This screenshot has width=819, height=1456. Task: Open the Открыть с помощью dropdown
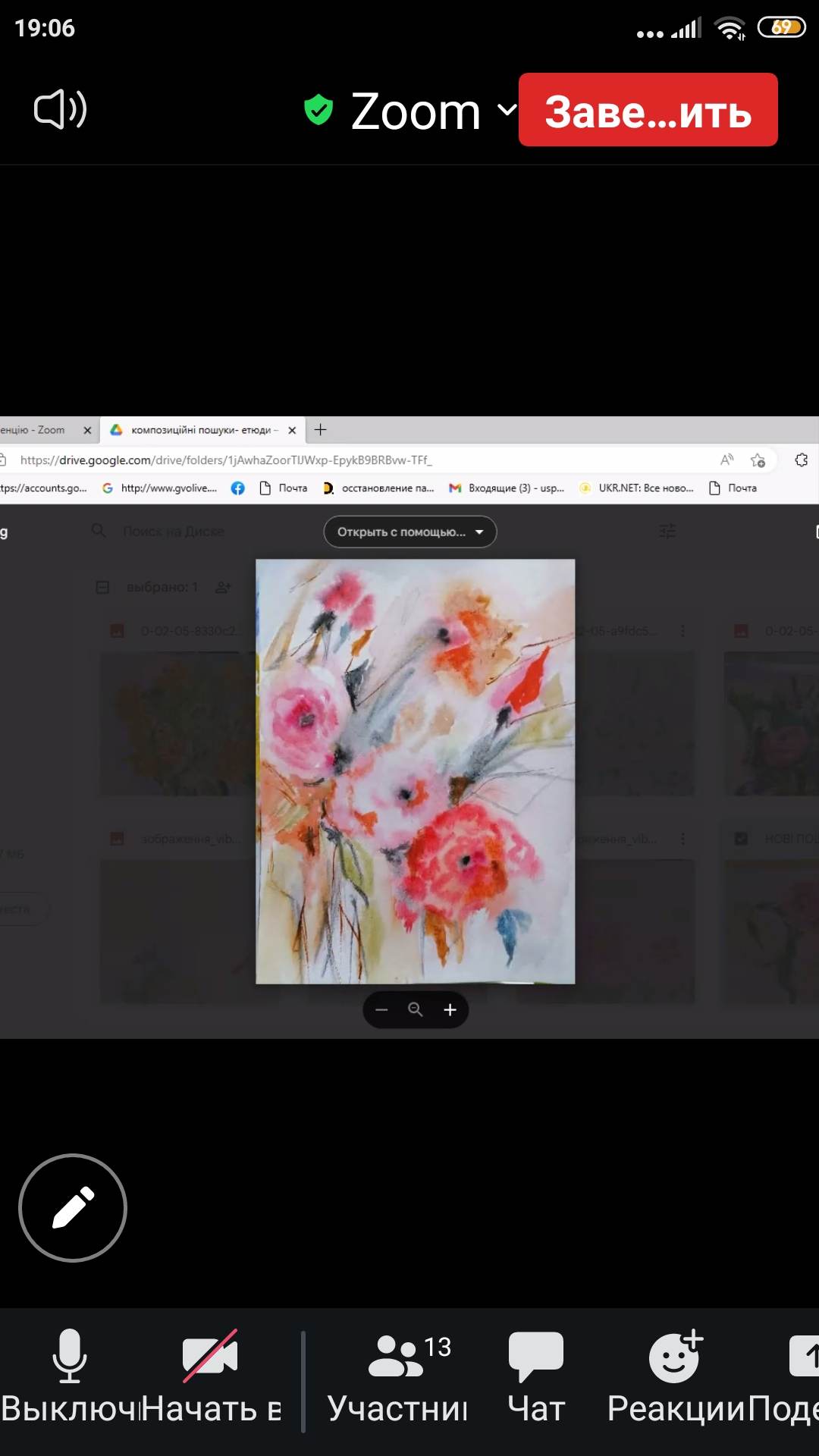tap(410, 532)
